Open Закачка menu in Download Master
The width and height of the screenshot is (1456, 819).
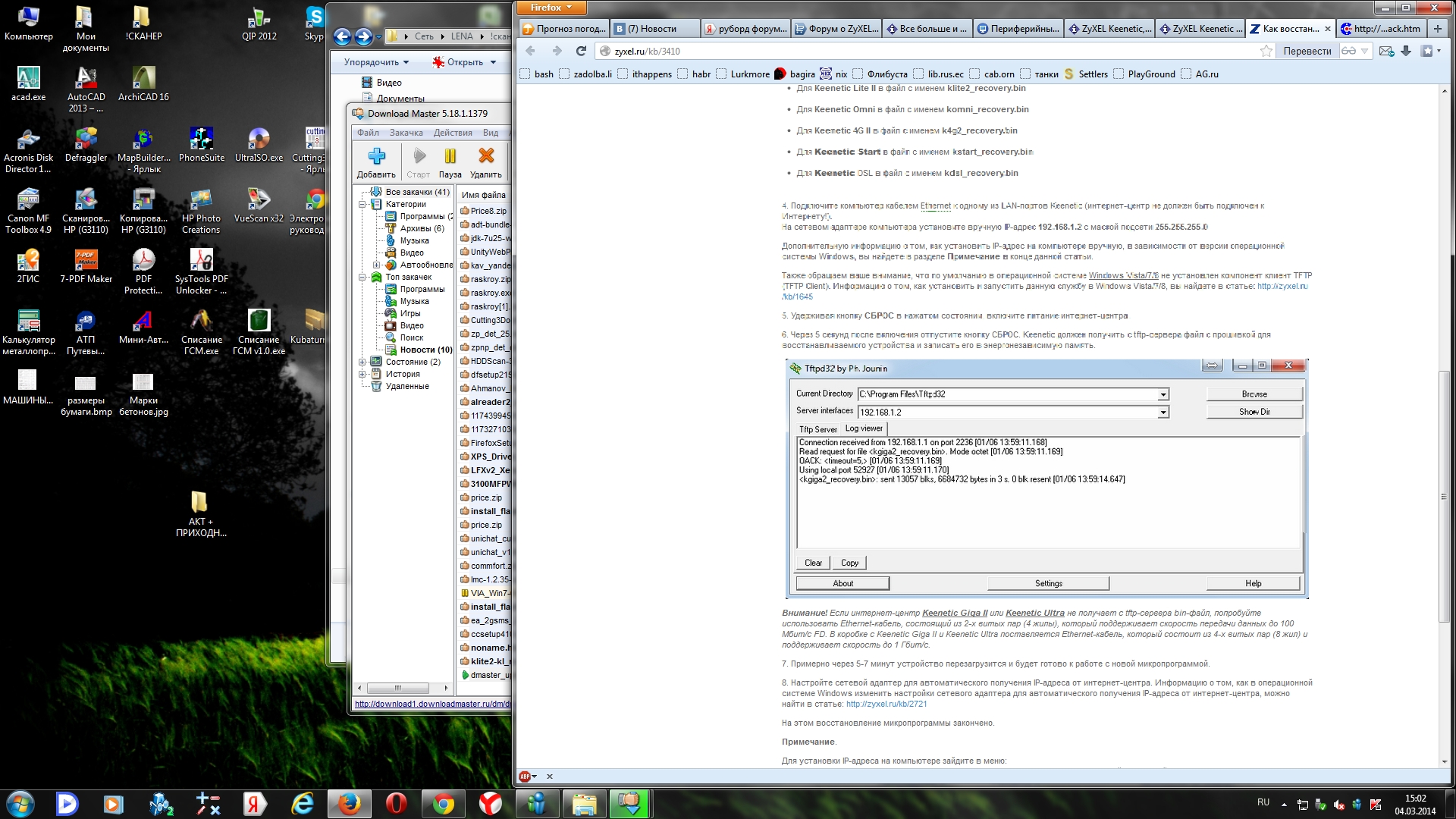[406, 133]
